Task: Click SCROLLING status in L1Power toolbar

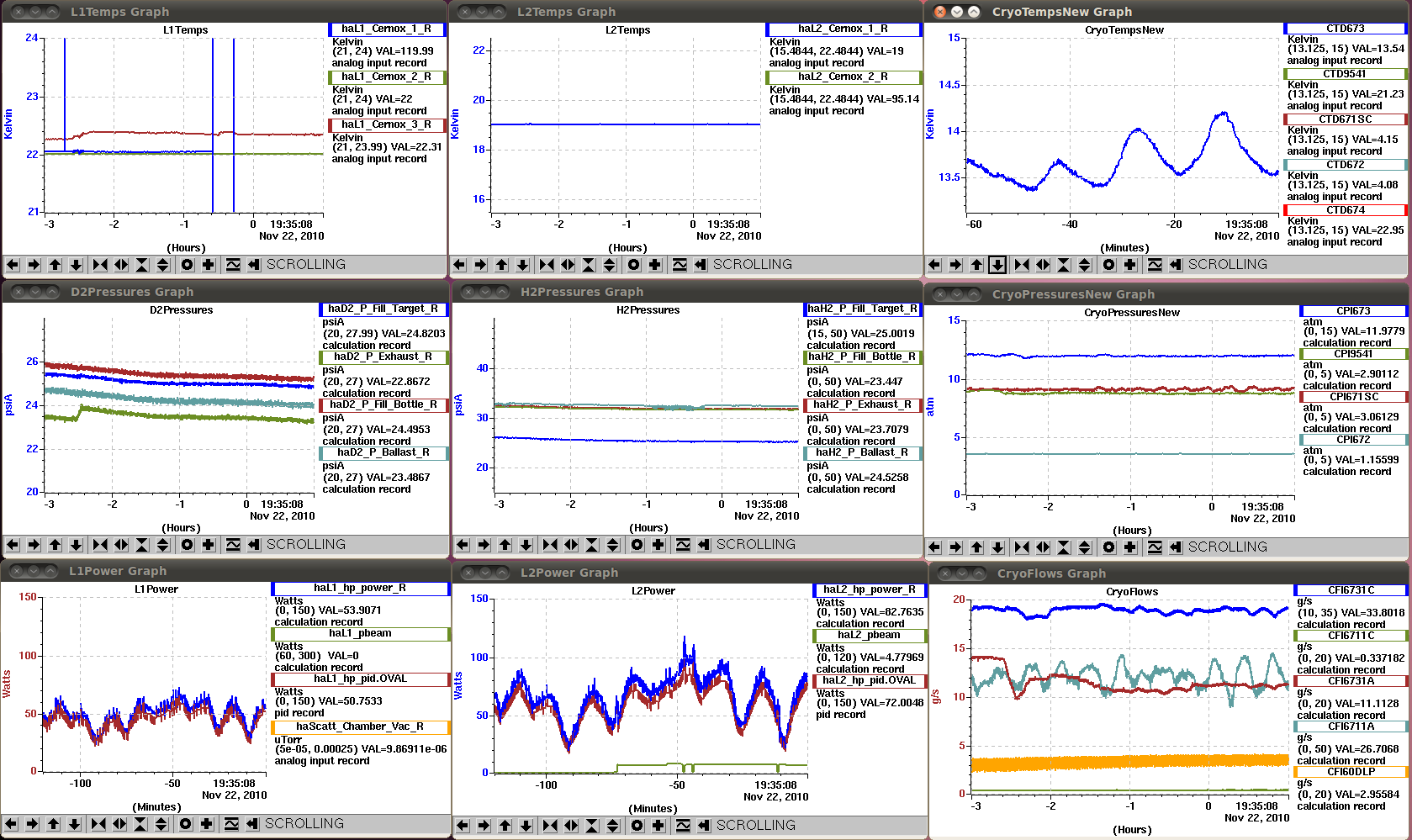Action: 304,824
